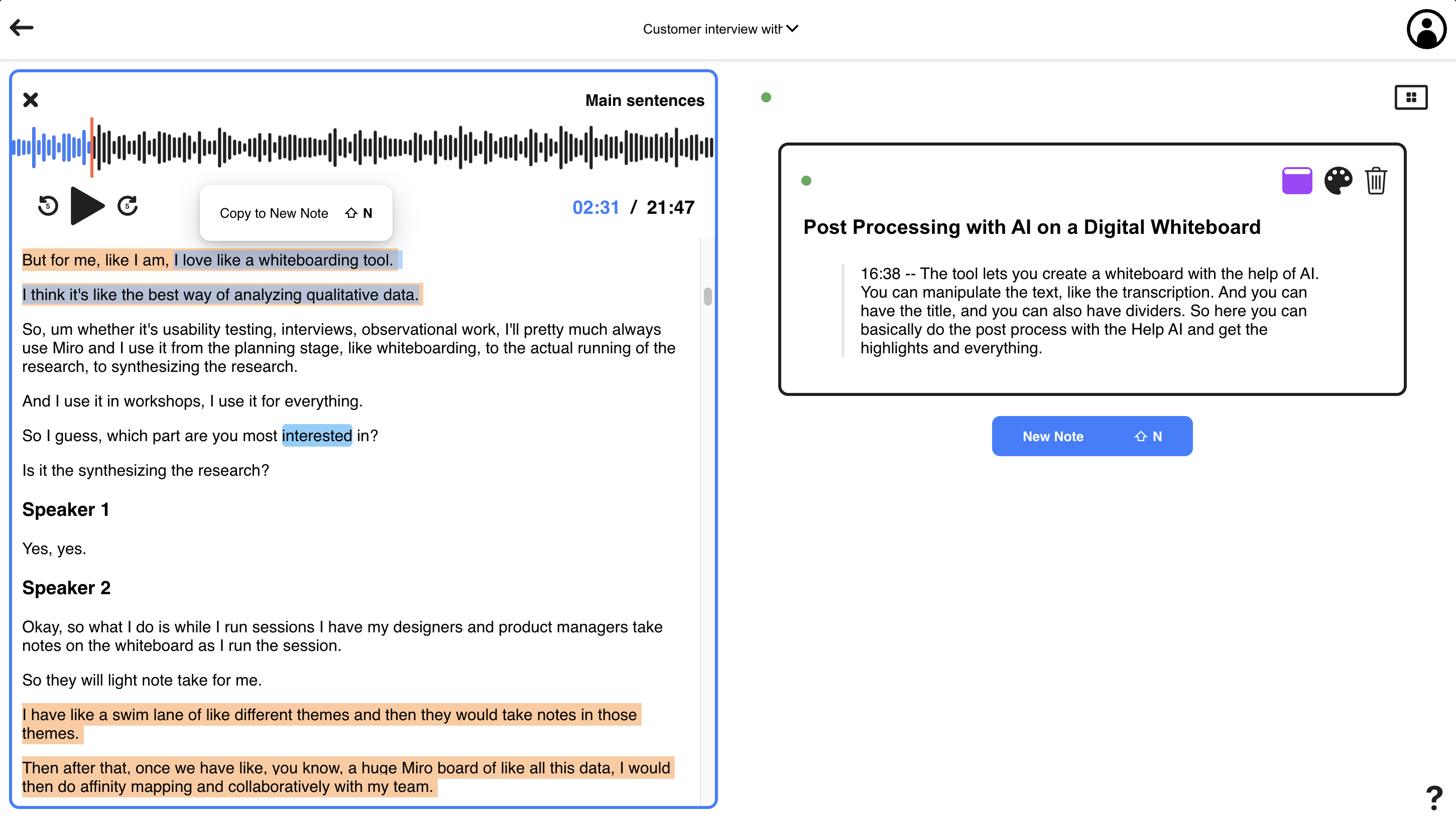Open the grid view of notes

coord(1411,96)
